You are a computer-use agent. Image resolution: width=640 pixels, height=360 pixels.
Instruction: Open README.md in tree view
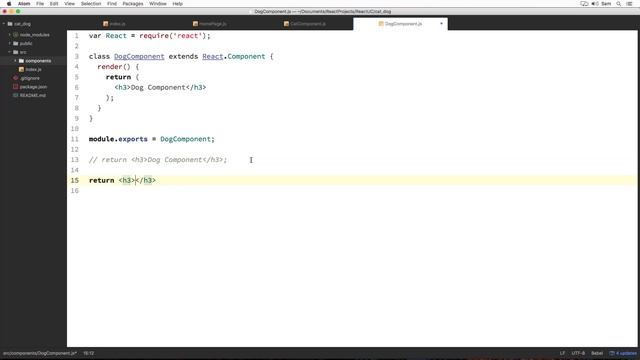coord(33,95)
